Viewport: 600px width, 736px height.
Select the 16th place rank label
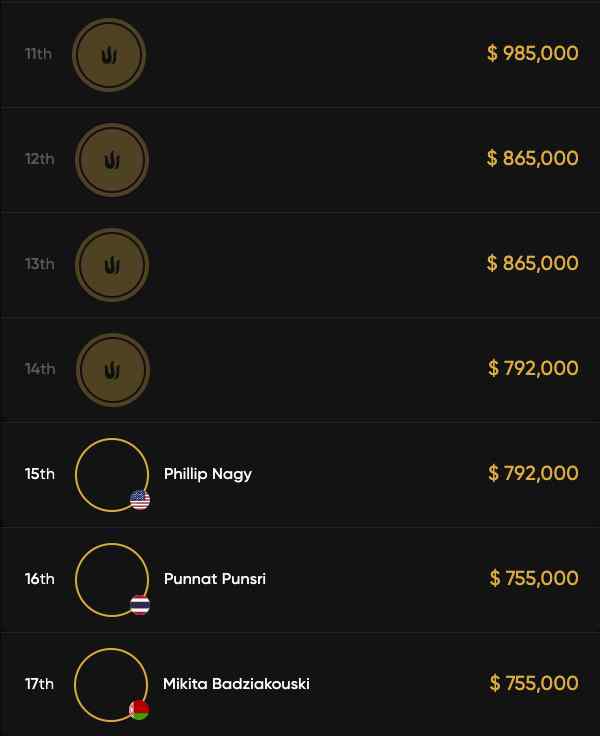pyautogui.click(x=40, y=579)
